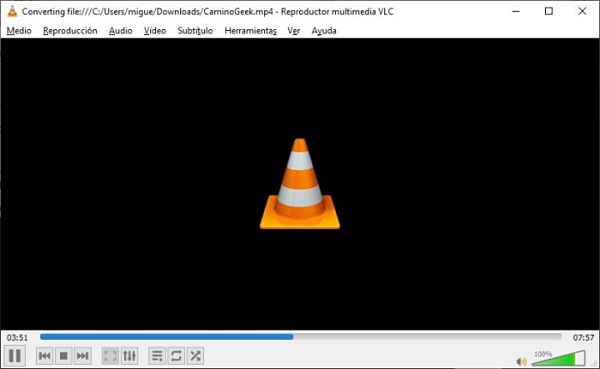Viewport: 600px width, 369px height.
Task: Click the large VLC cone in video area
Action: coord(300,184)
